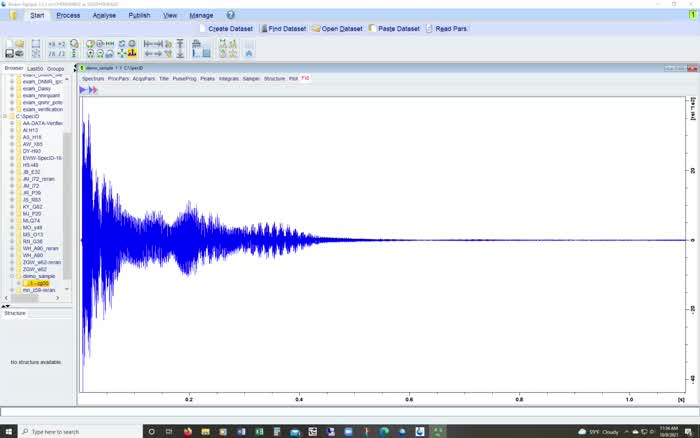Click the Paste Dataset button
This screenshot has width=700, height=438.
[394, 29]
